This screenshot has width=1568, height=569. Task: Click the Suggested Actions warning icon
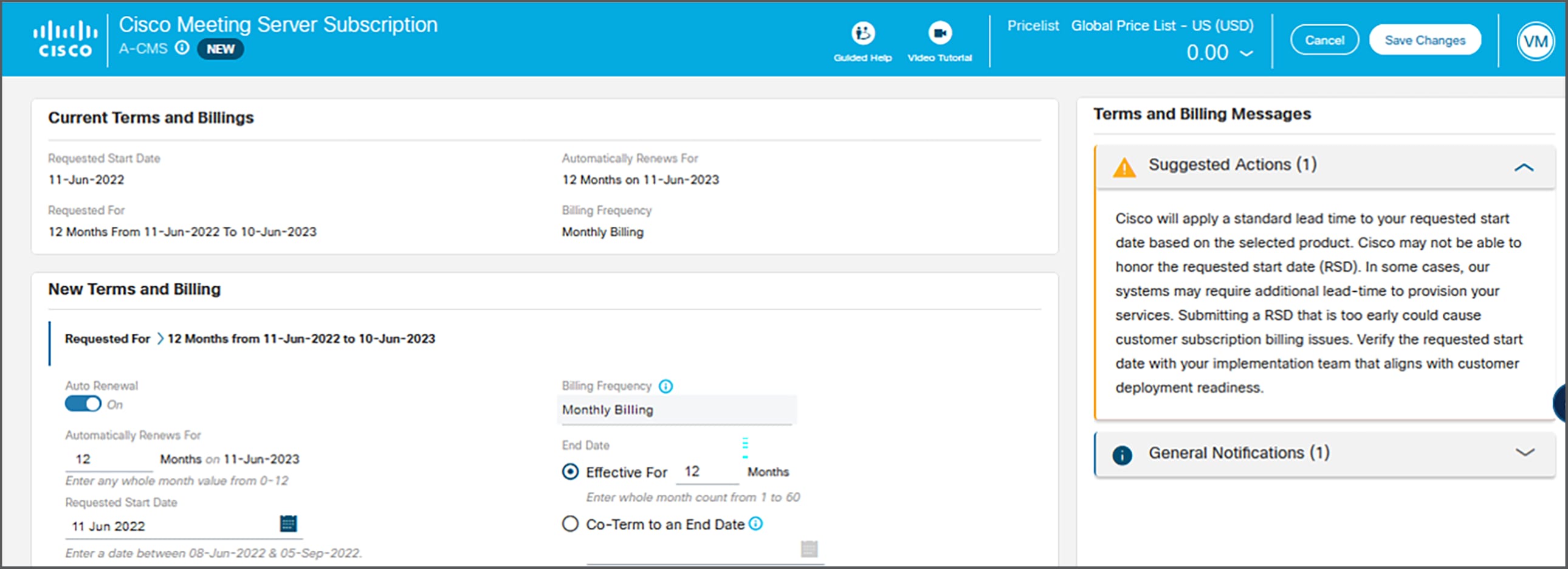pyautogui.click(x=1124, y=167)
